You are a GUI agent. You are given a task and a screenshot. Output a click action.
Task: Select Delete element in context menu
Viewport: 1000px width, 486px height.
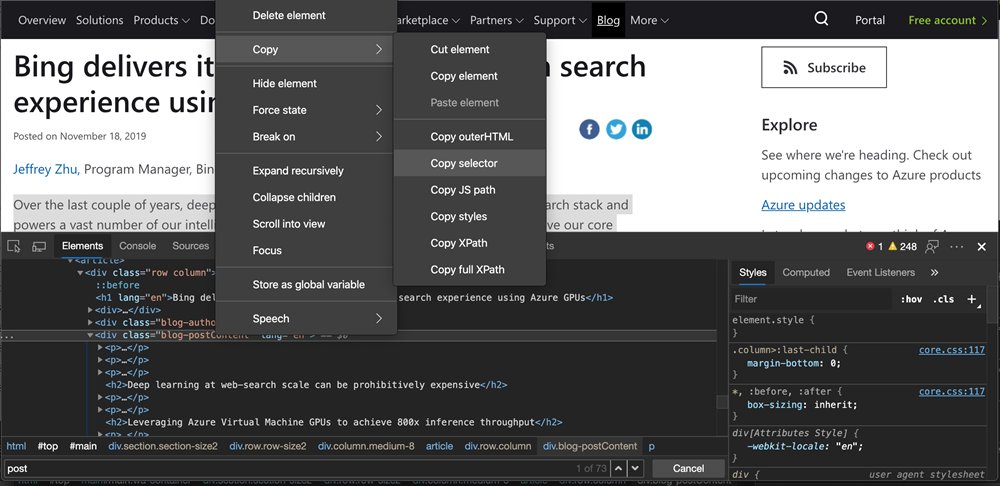click(306, 15)
